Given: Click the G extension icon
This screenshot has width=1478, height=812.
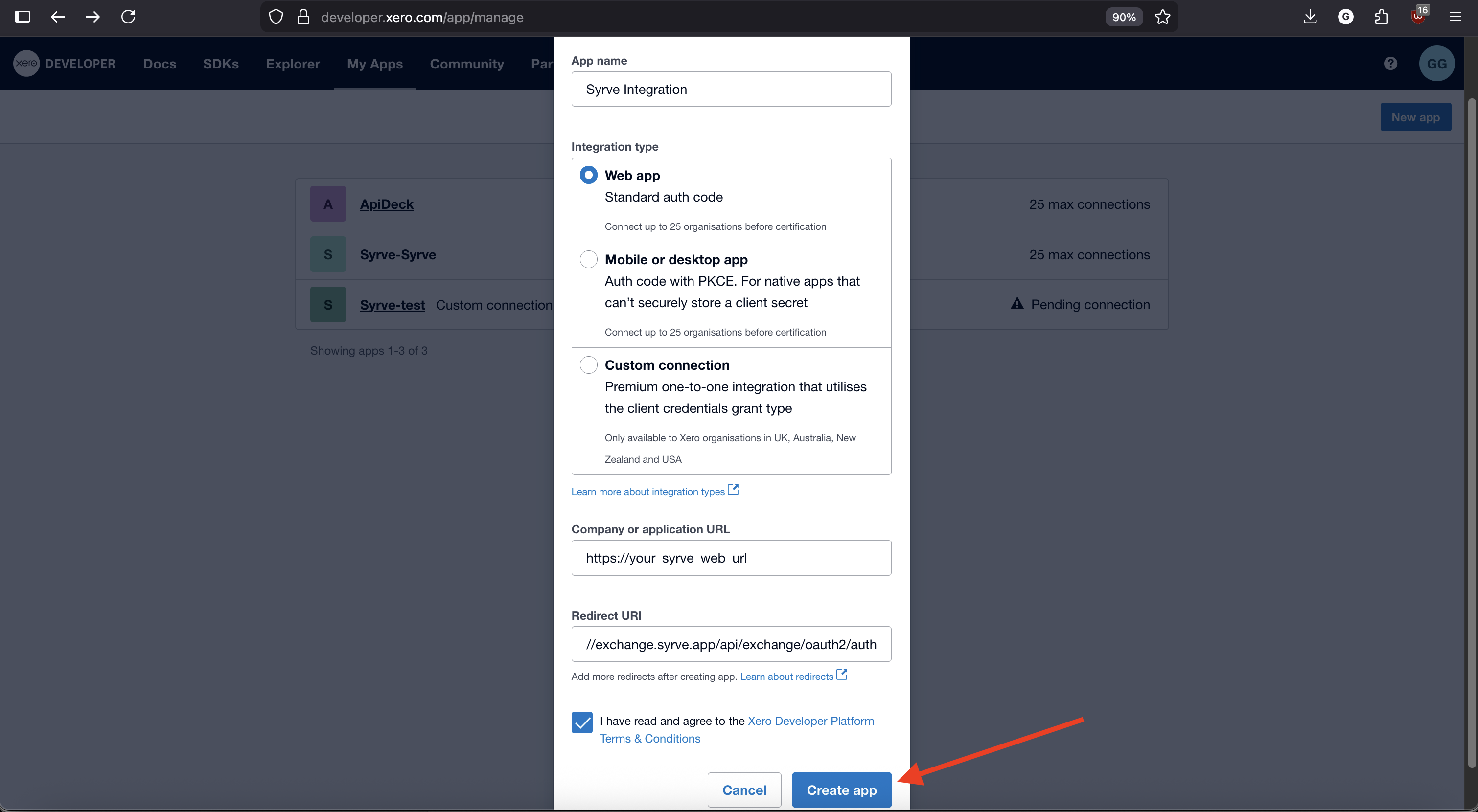Looking at the screenshot, I should click(1345, 17).
